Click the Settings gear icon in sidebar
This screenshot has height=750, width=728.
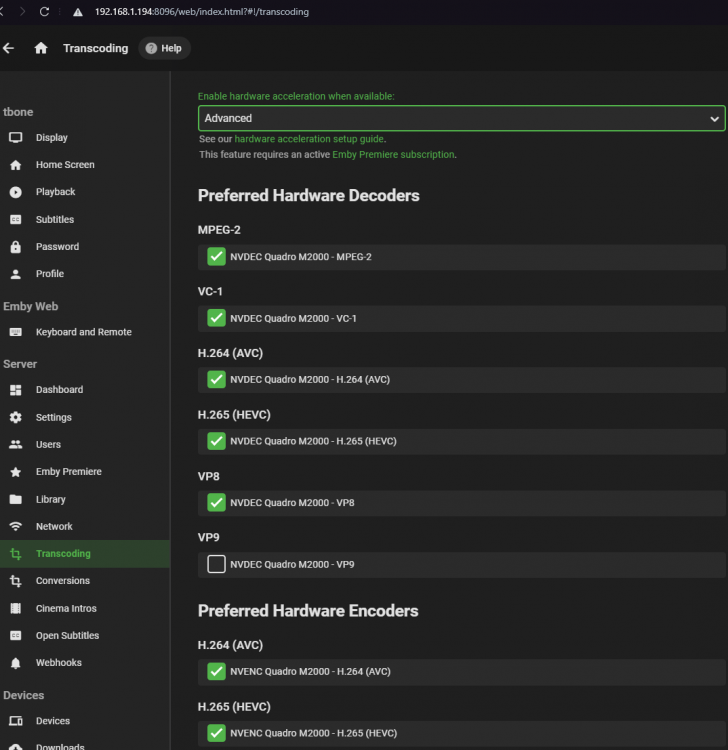(16, 418)
